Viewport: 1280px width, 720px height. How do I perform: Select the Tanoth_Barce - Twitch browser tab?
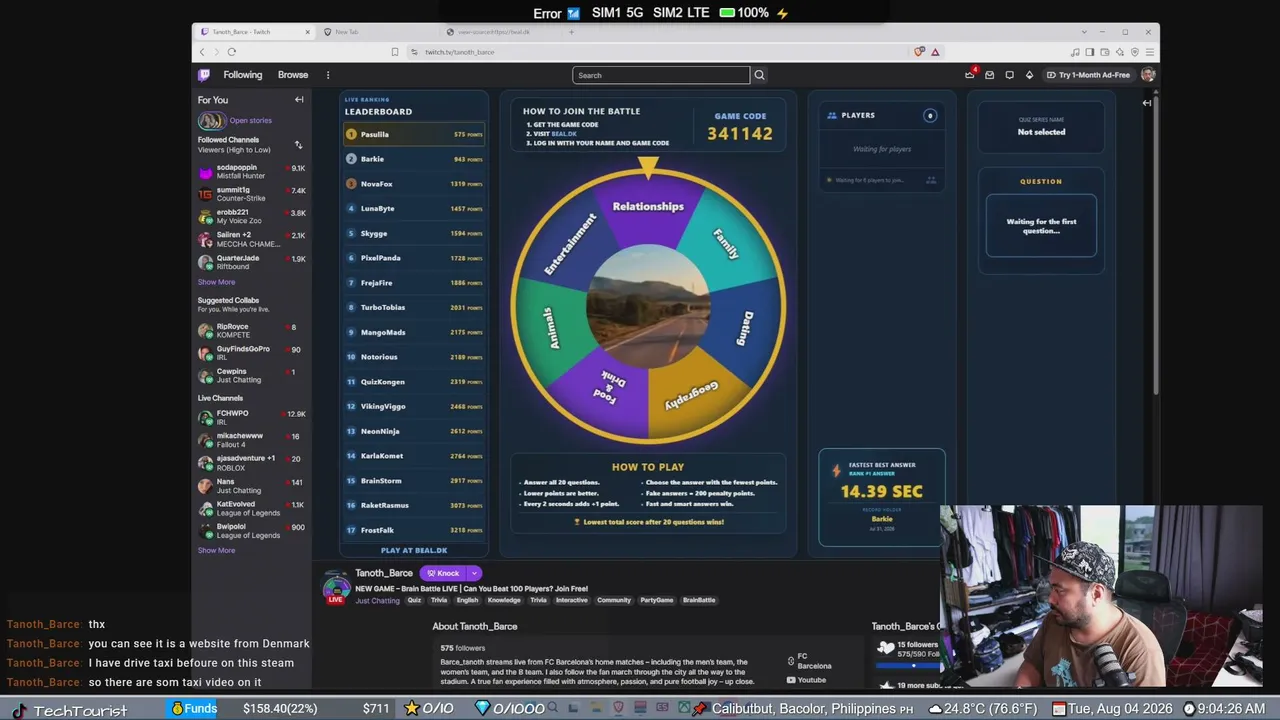pos(255,32)
